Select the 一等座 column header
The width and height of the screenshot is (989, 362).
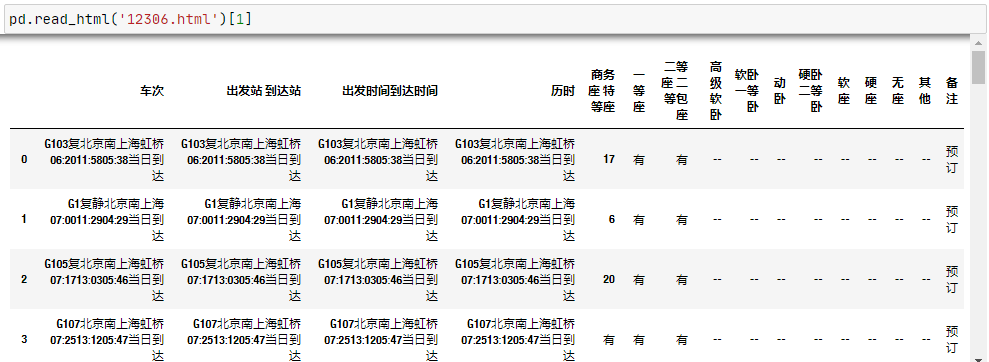click(x=639, y=91)
